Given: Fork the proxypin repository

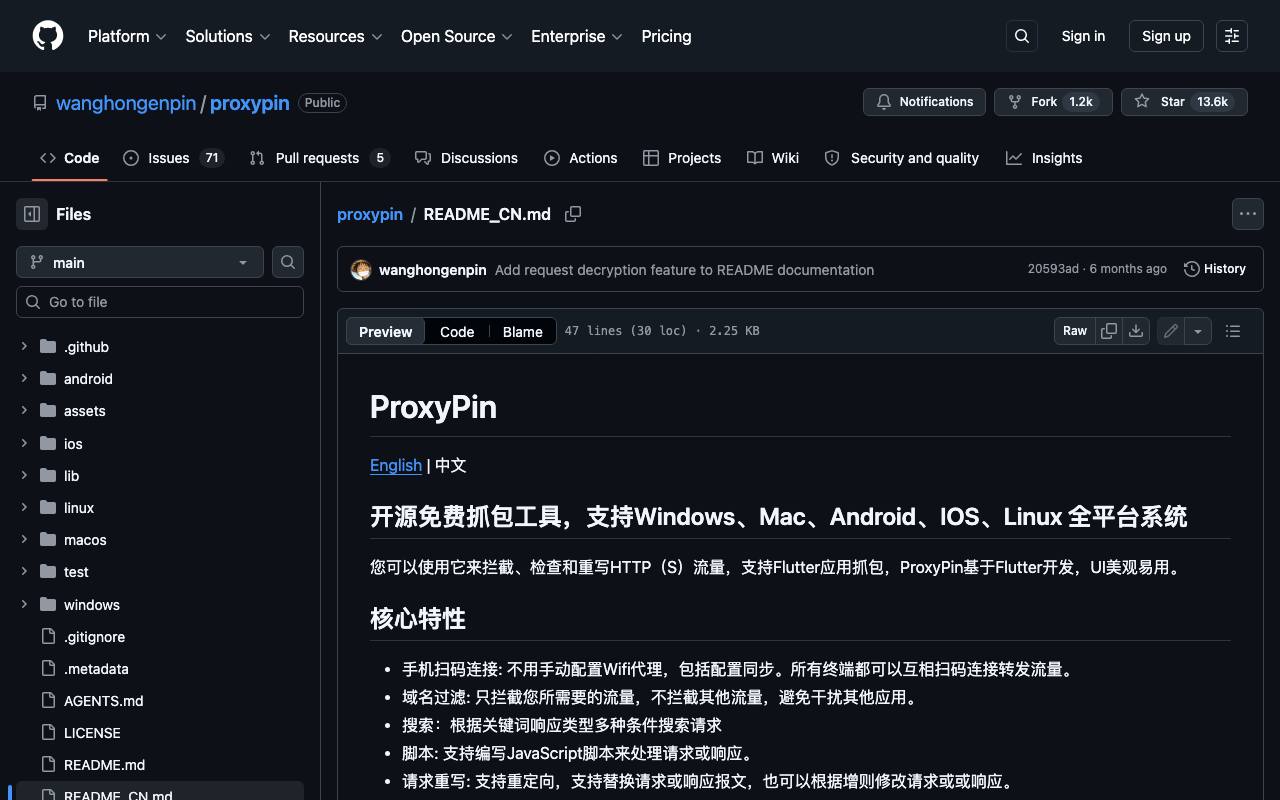Looking at the screenshot, I should click(x=1053, y=102).
